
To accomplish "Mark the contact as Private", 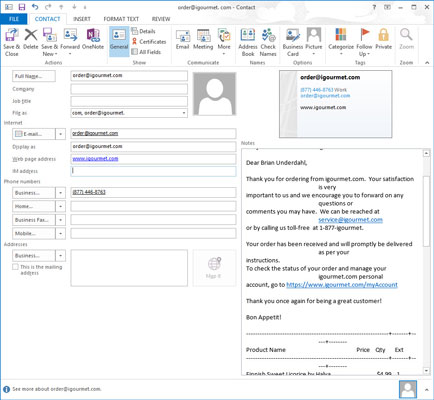I will click(x=384, y=39).
